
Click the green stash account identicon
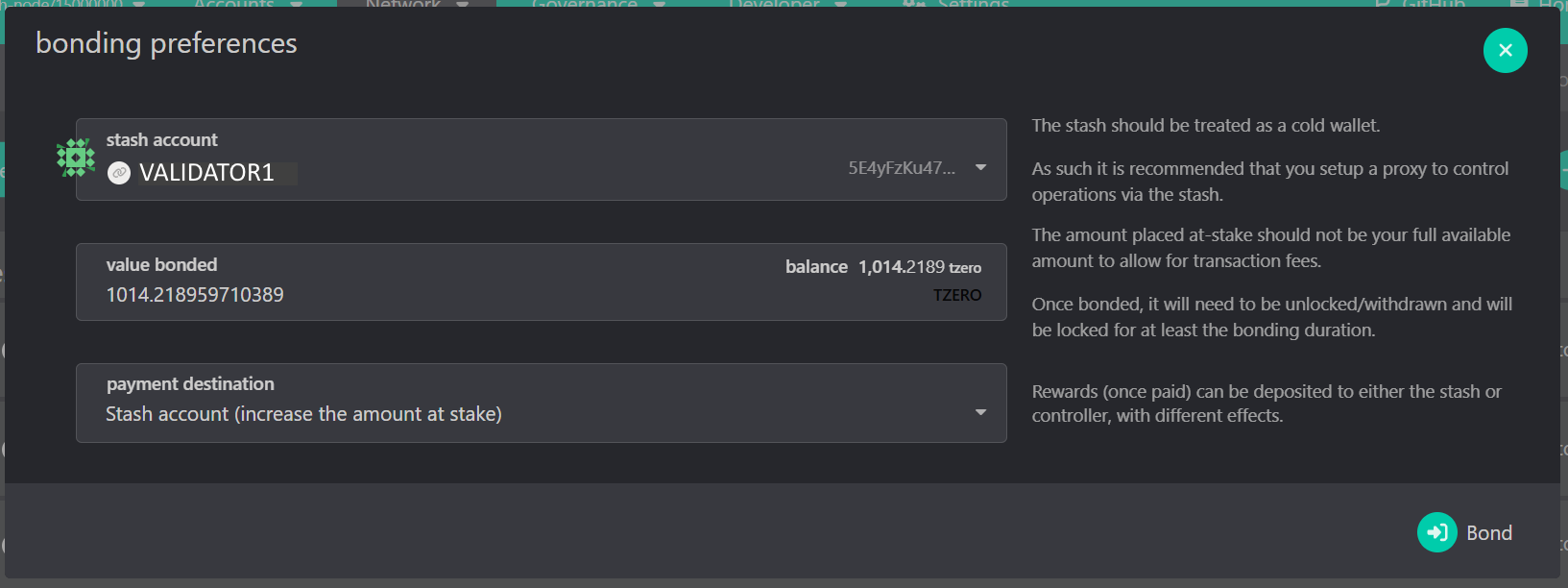click(x=76, y=159)
